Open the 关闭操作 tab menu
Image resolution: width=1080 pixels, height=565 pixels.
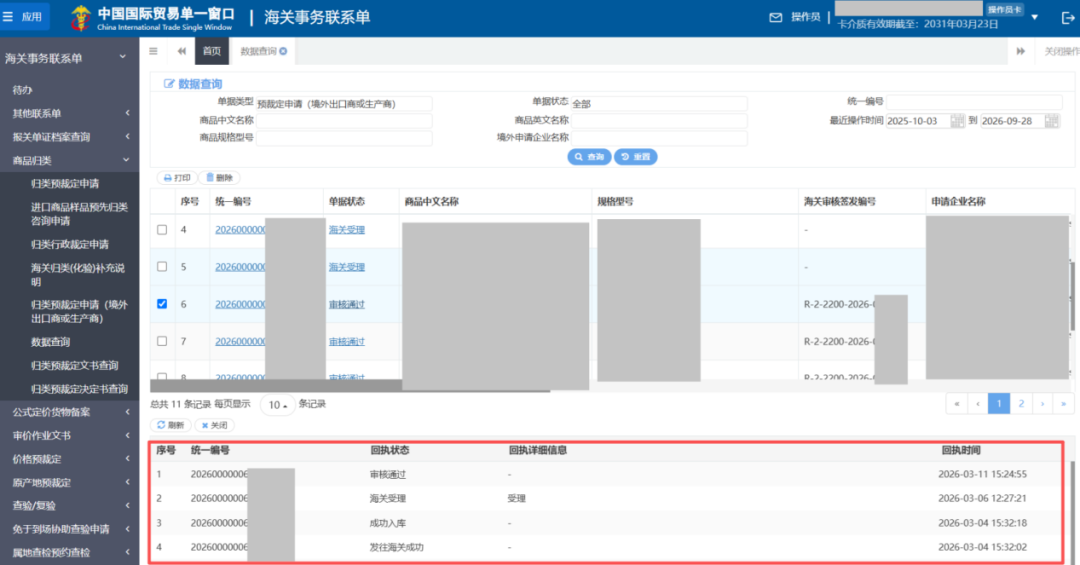[x=1061, y=51]
